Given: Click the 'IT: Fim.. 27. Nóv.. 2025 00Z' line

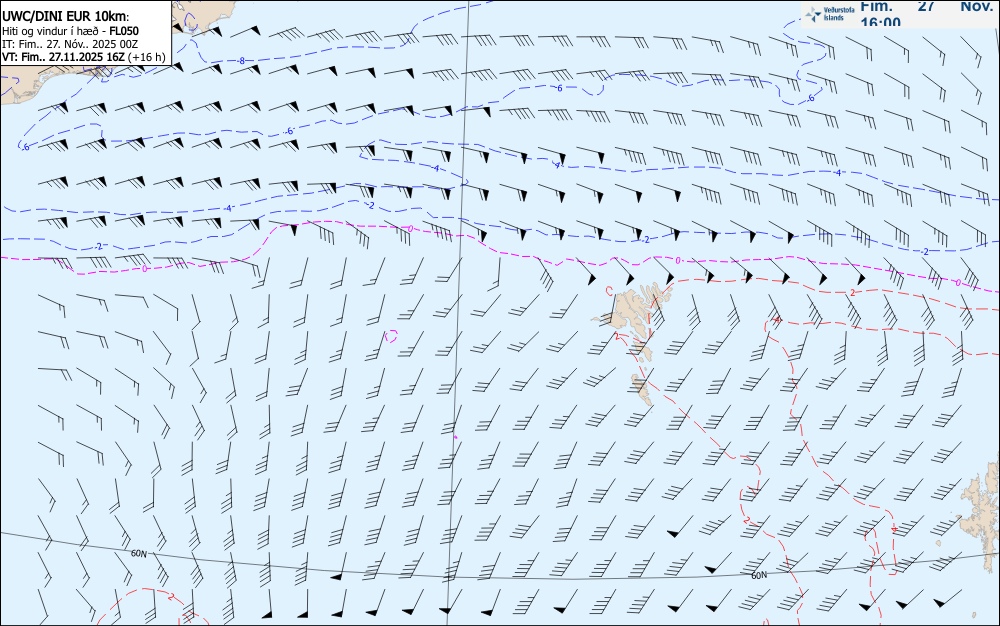Looking at the screenshot, I should click(70, 44).
